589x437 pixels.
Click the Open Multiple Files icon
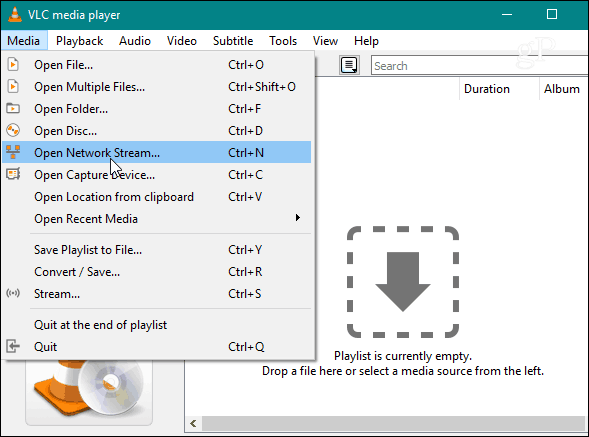click(13, 87)
